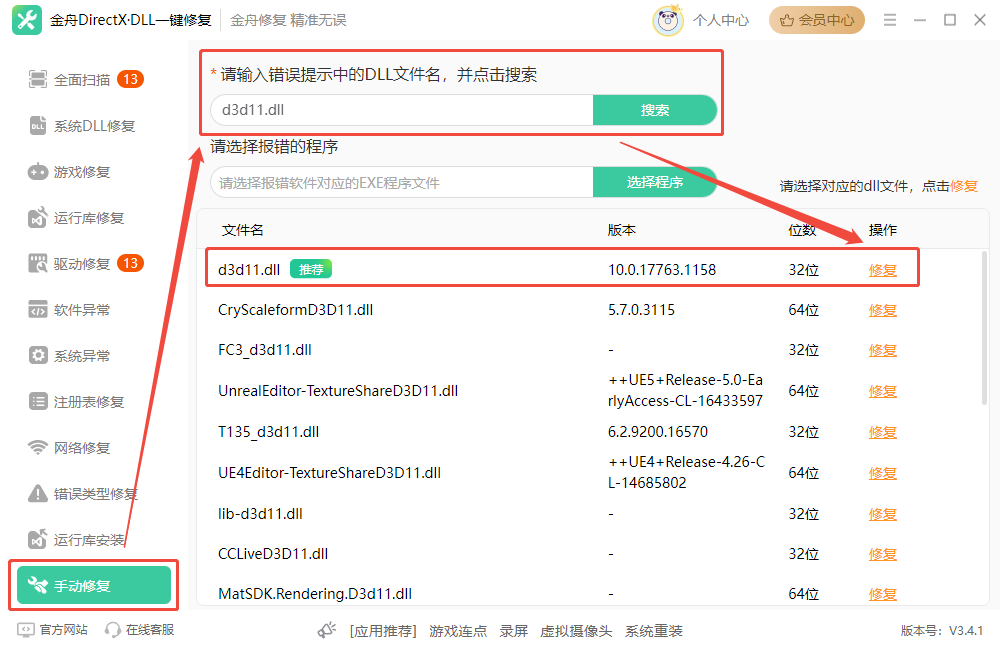Open 虚拟摄像头 virtual camera link

(x=576, y=631)
